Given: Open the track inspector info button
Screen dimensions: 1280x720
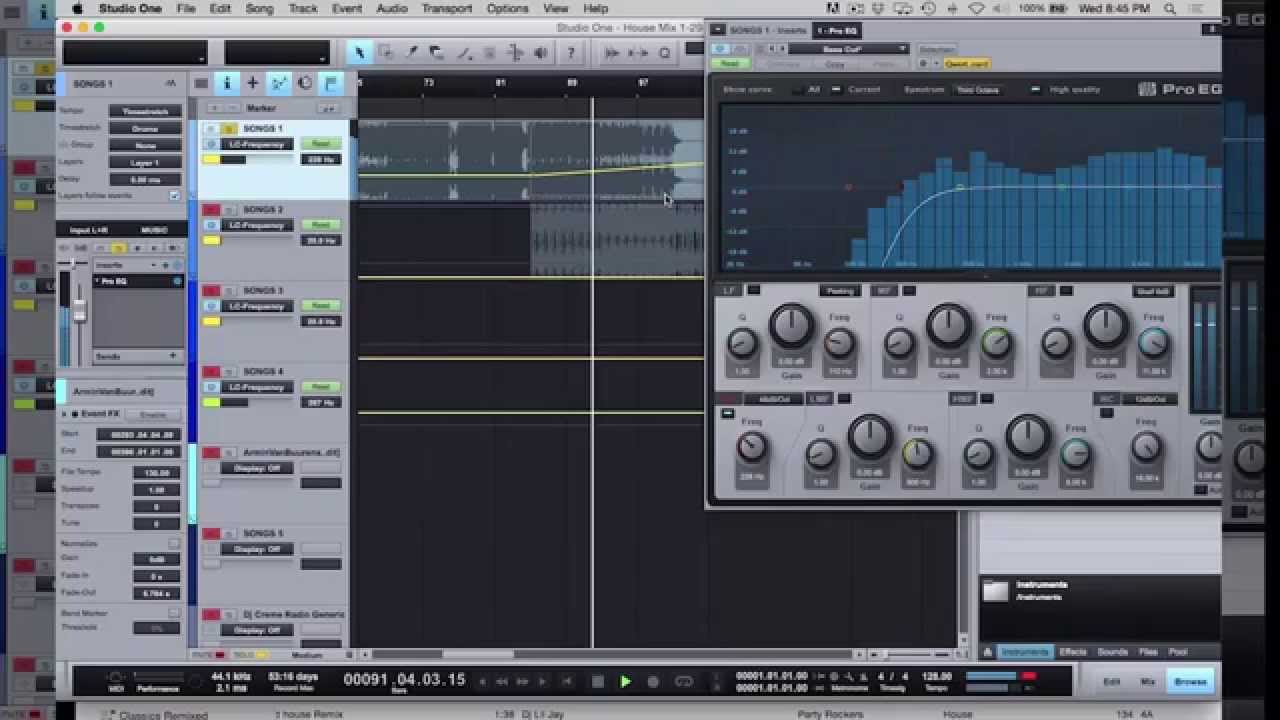Looking at the screenshot, I should (227, 84).
